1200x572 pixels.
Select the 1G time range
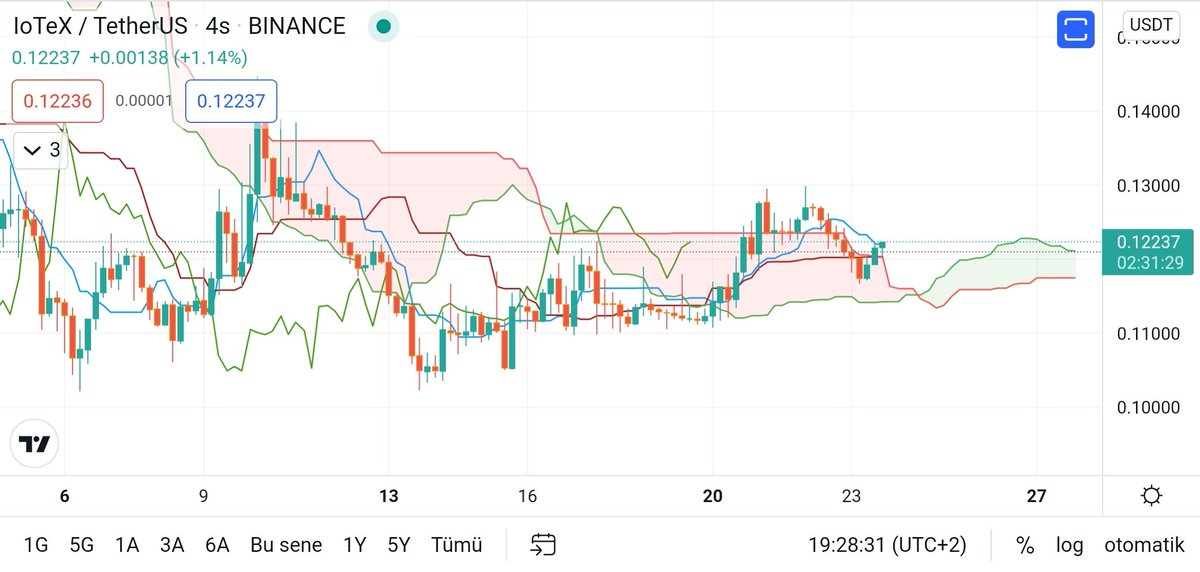[36, 545]
